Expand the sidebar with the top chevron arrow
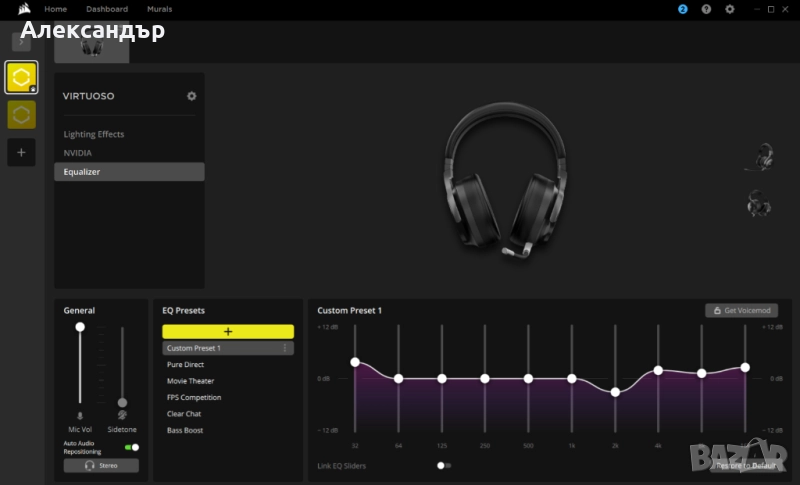The width and height of the screenshot is (800, 485). [x=21, y=42]
